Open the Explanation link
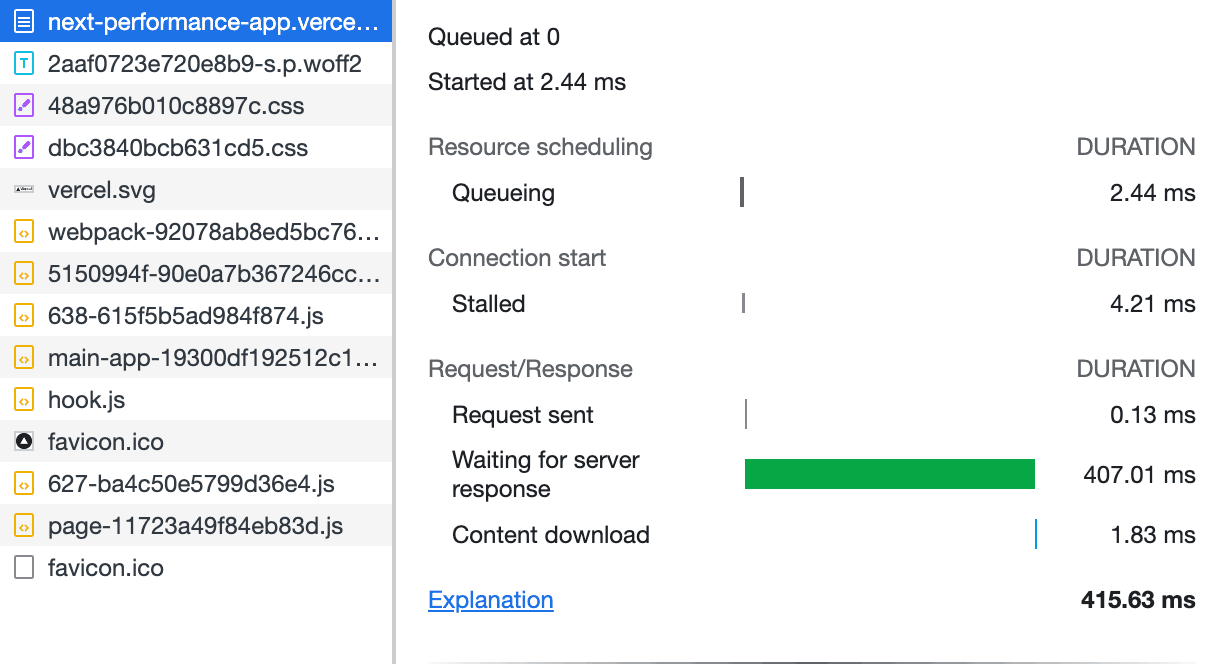Viewport: 1220px width, 664px height. point(490,600)
